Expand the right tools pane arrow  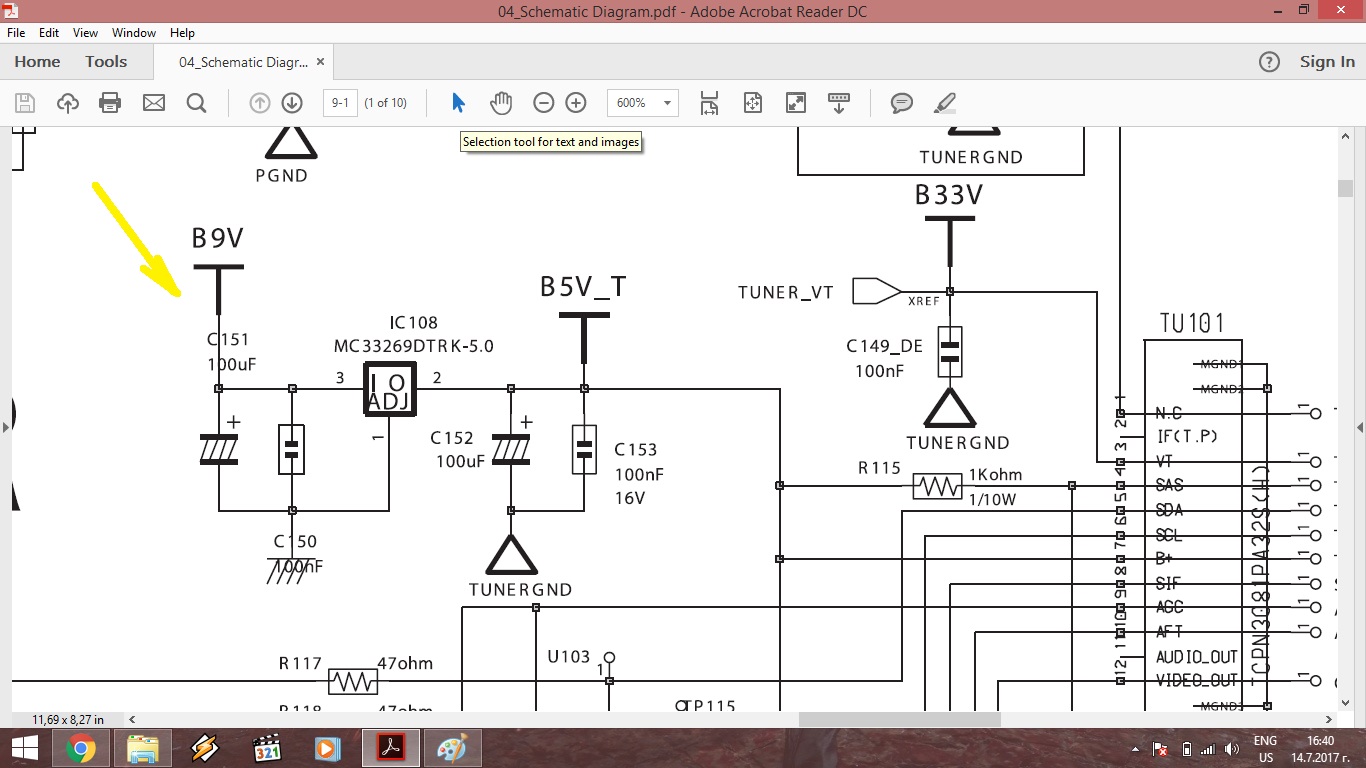(1360, 427)
